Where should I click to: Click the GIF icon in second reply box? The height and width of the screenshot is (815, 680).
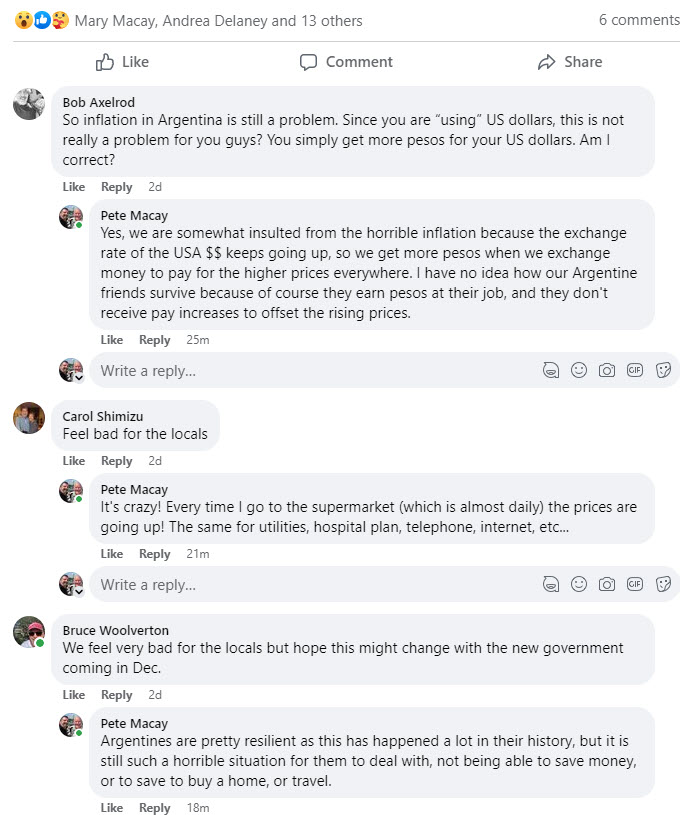coord(634,584)
